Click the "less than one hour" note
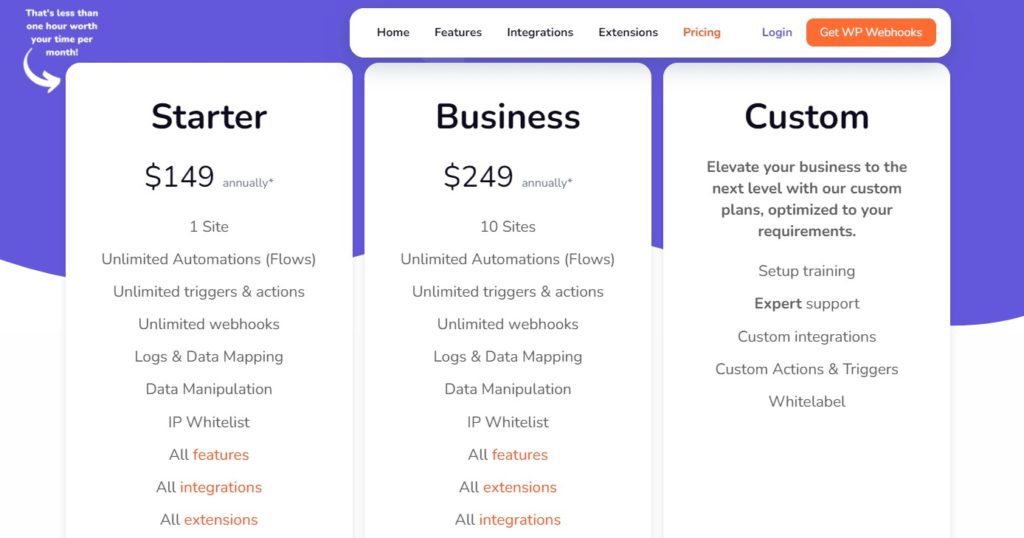The height and width of the screenshot is (538, 1024). click(x=62, y=32)
